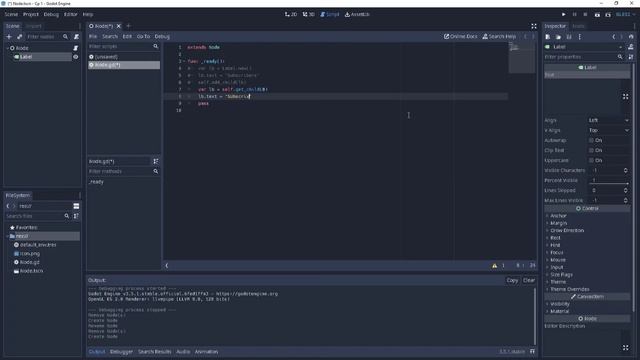Open the script icon on the root Node row

76,48
